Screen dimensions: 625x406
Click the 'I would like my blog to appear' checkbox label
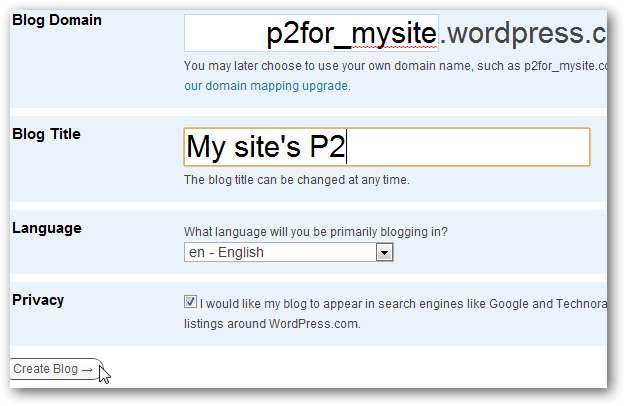click(400, 303)
